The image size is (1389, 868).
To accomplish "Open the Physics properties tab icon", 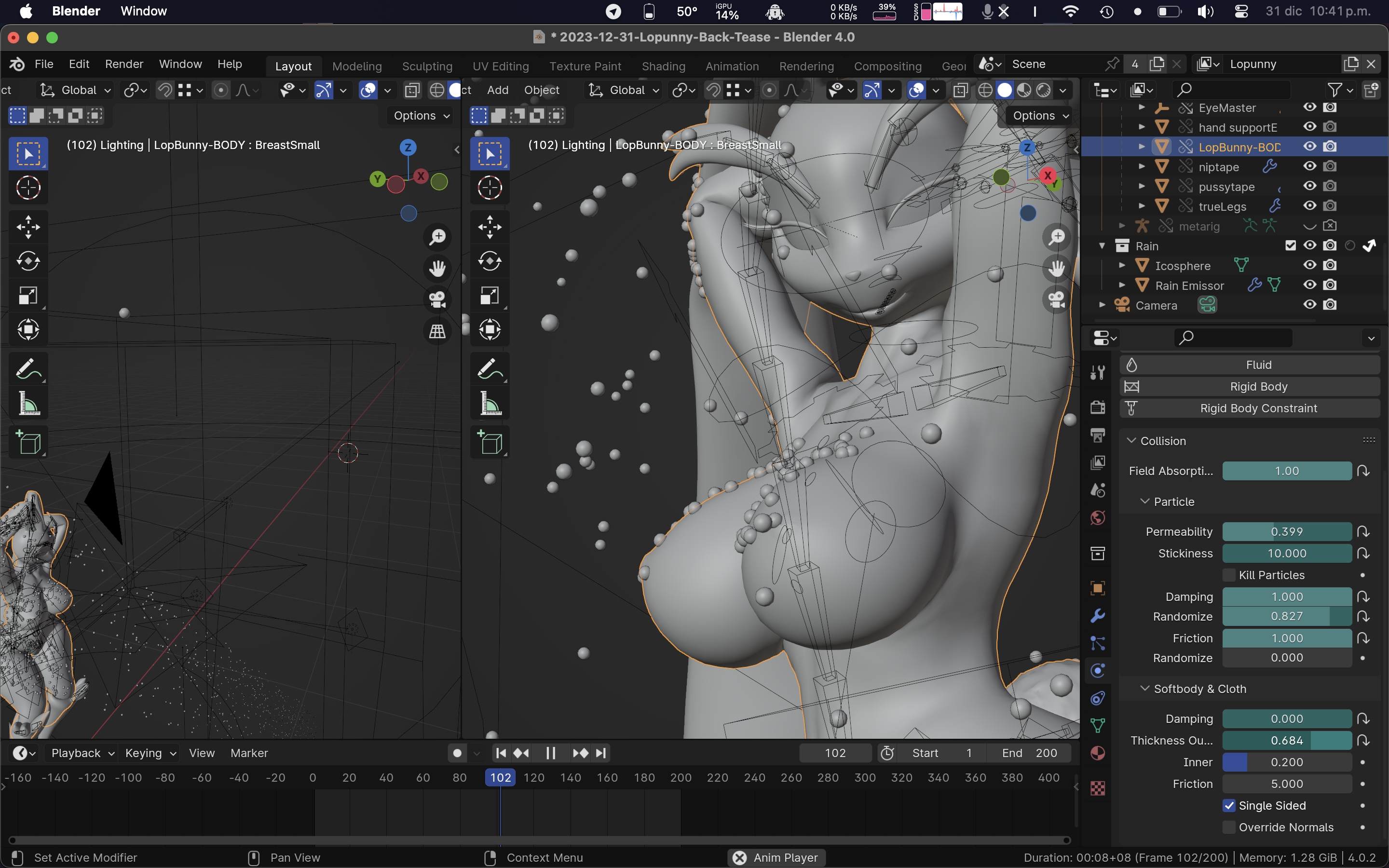I will 1097,670.
